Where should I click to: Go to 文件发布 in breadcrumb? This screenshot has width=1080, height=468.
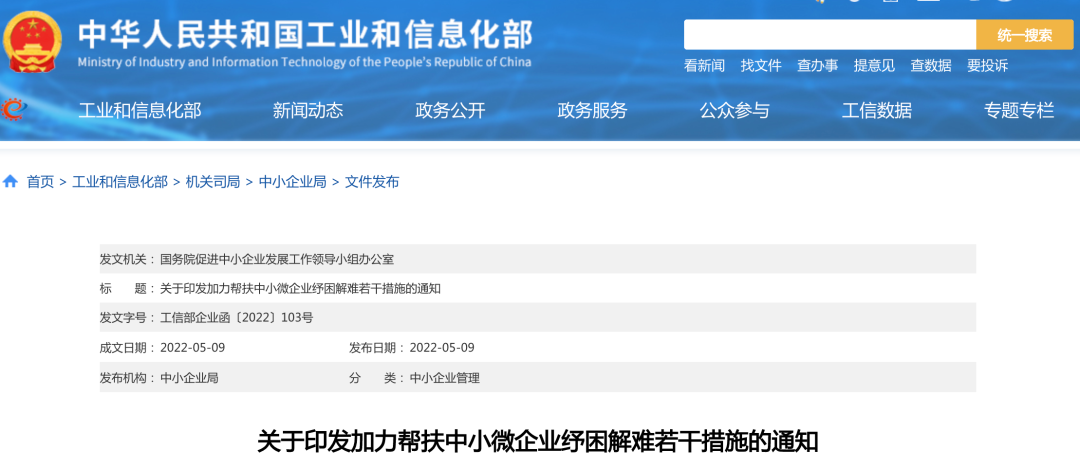[372, 182]
